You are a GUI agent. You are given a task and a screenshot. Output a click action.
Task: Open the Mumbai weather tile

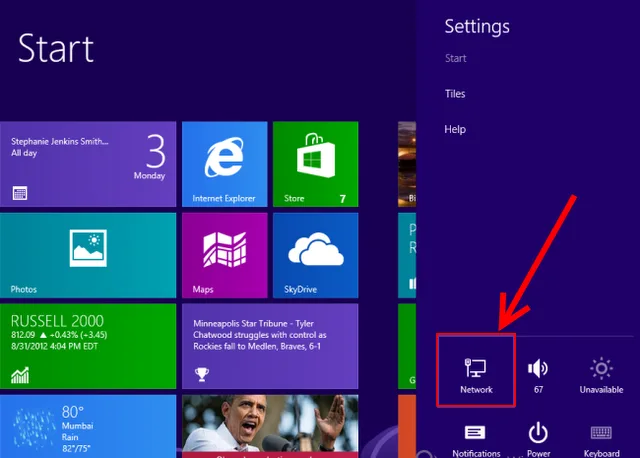(x=88, y=426)
